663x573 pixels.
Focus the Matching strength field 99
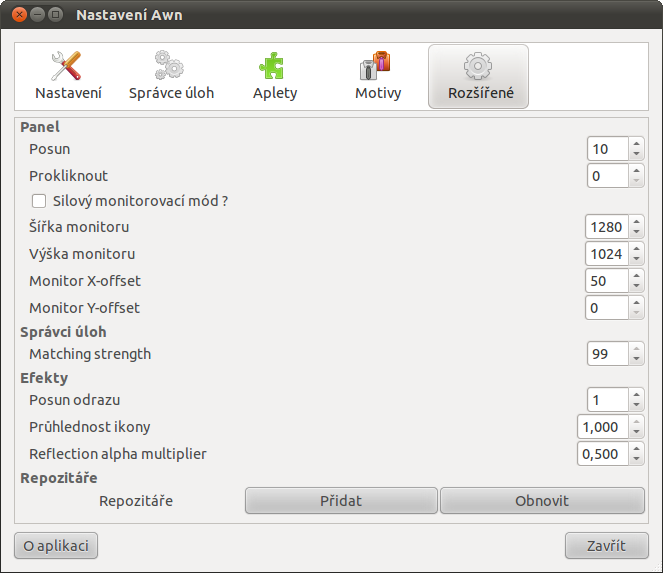pos(608,354)
